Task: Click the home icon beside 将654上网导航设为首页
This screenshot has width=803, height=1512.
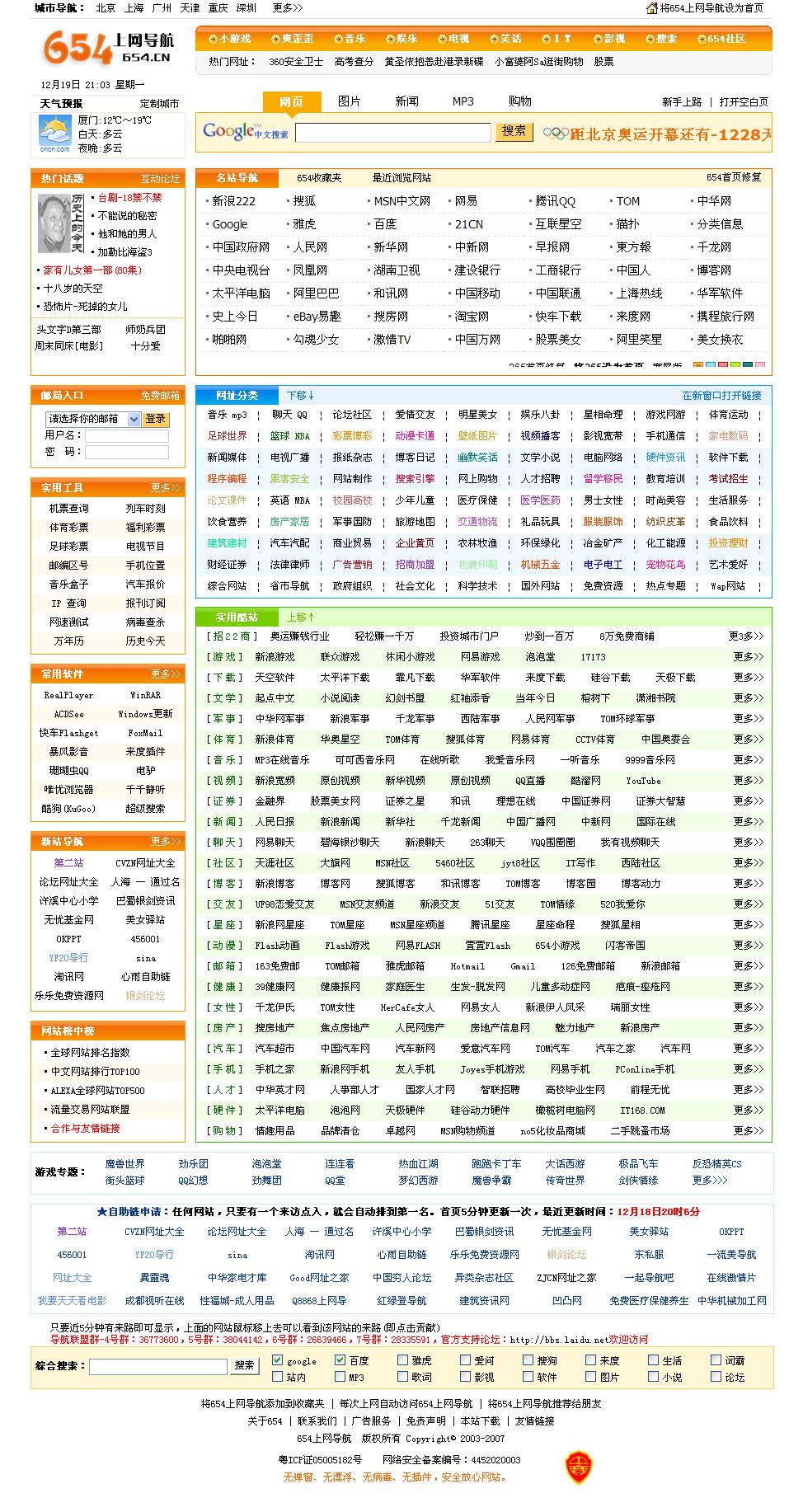Action: 652,8
